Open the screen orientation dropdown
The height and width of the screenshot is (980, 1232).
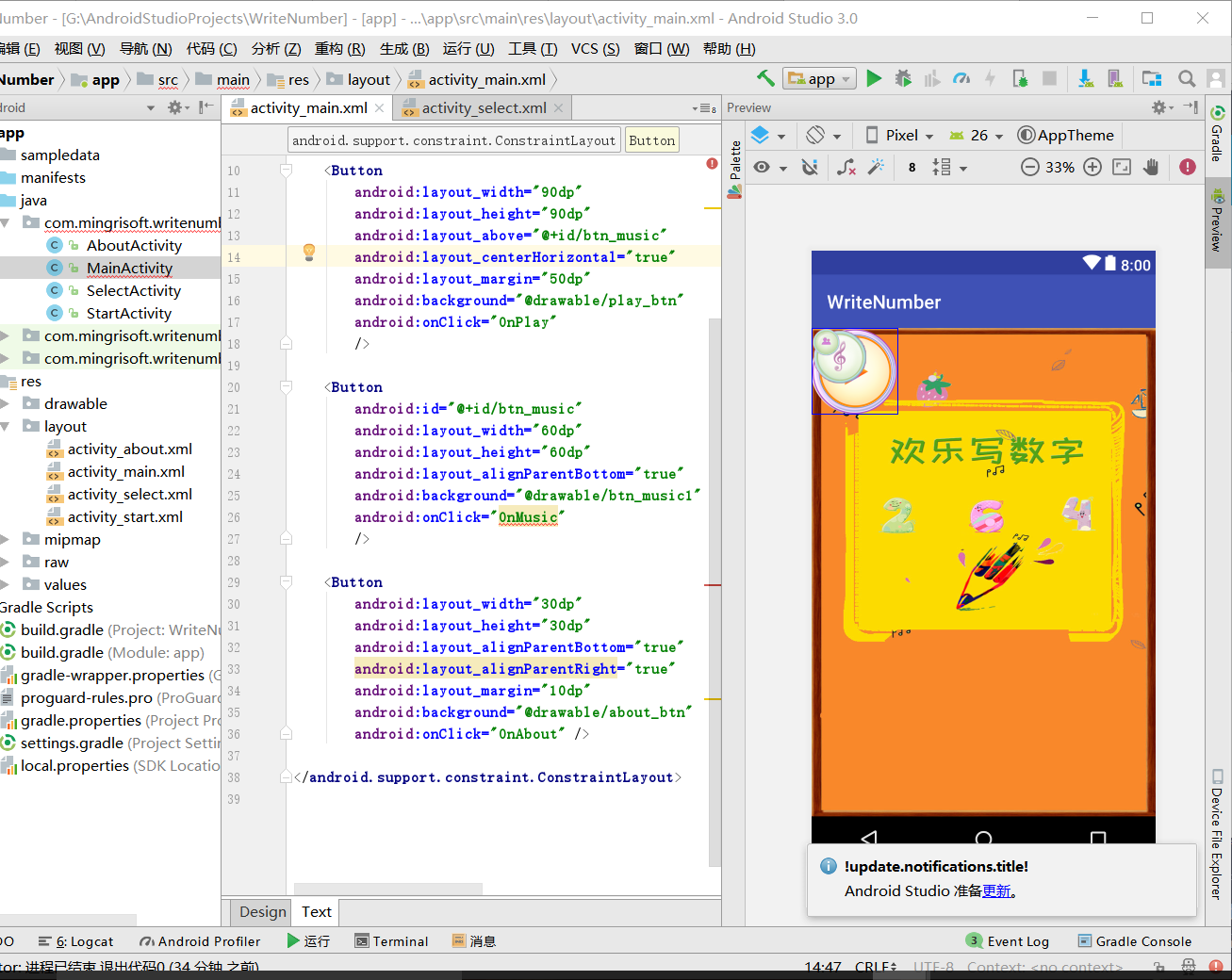(822, 135)
